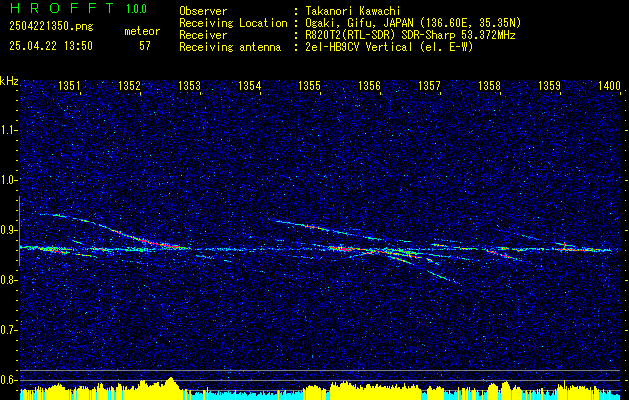Click the kHz axis unit label
Viewport: 629px width, 400px height.
click(9, 81)
